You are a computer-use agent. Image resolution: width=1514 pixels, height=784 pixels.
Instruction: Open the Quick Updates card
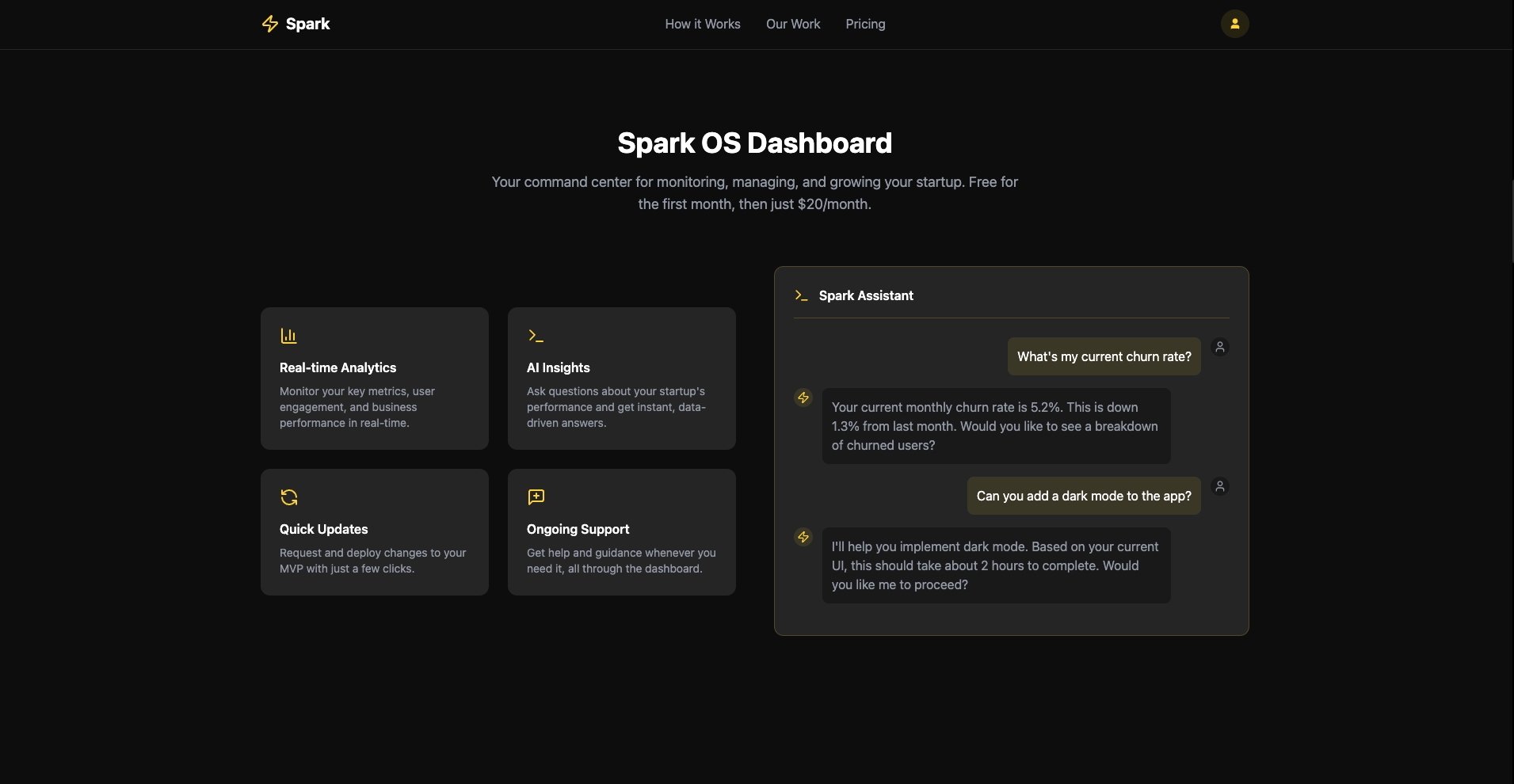tap(374, 531)
